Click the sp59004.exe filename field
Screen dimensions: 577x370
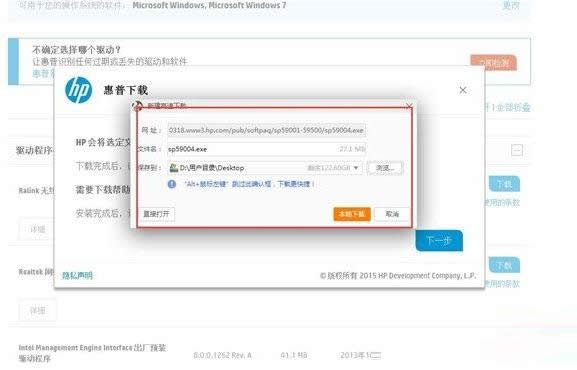(x=266, y=149)
